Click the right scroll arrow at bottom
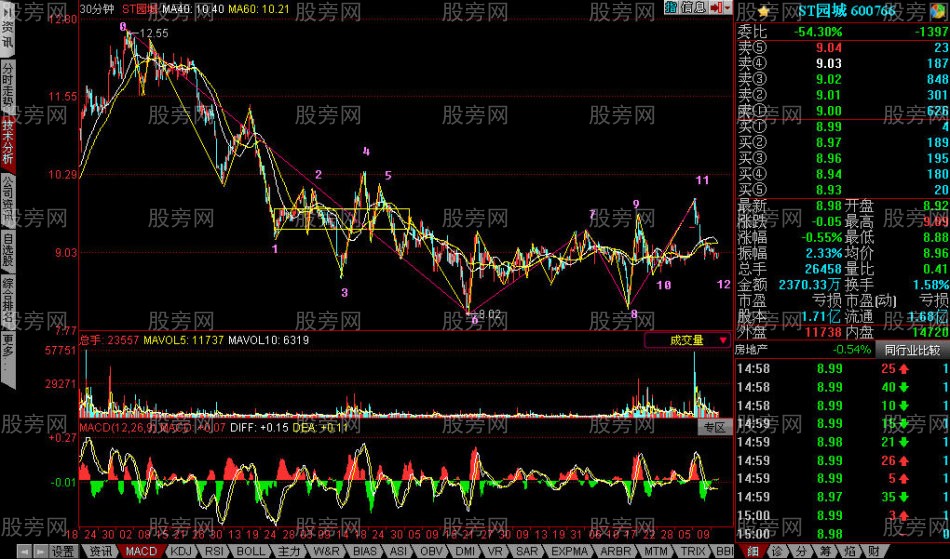The image size is (950, 559). [39, 552]
